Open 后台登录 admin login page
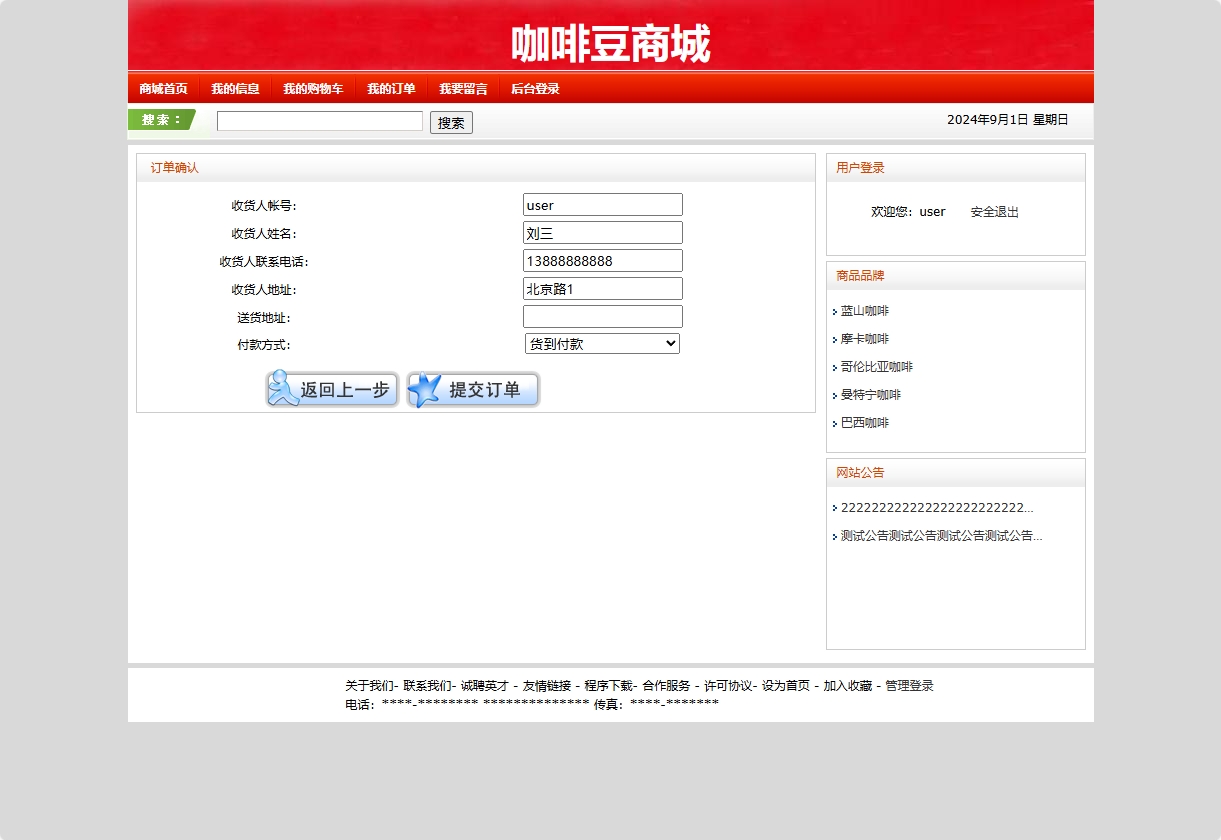The width and height of the screenshot is (1221, 840). pos(534,88)
